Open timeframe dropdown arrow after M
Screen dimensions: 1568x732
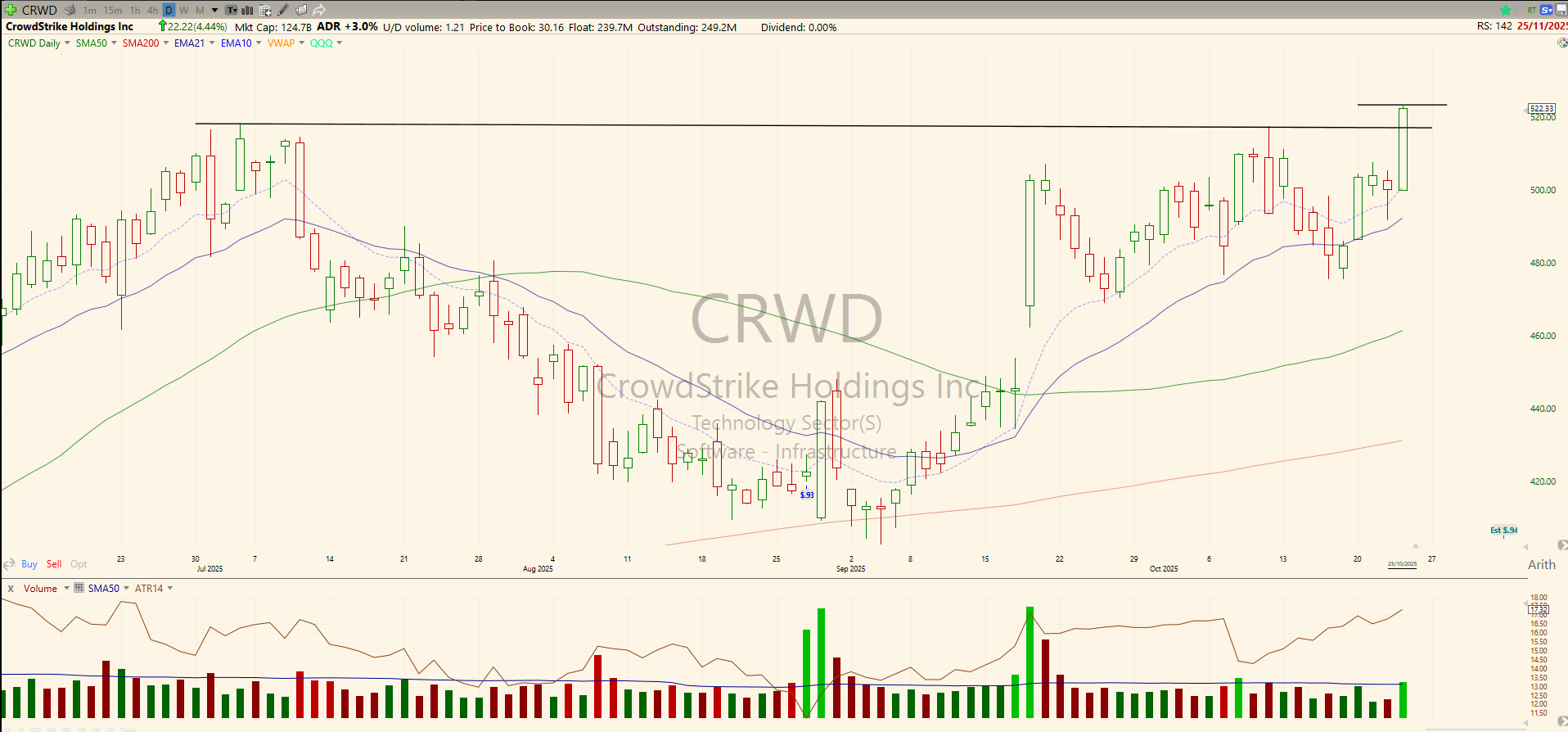pyautogui.click(x=214, y=11)
